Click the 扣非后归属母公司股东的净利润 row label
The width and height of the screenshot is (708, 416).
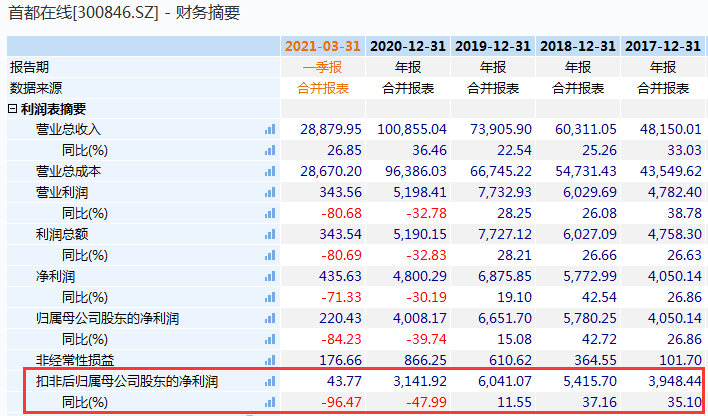[127, 382]
